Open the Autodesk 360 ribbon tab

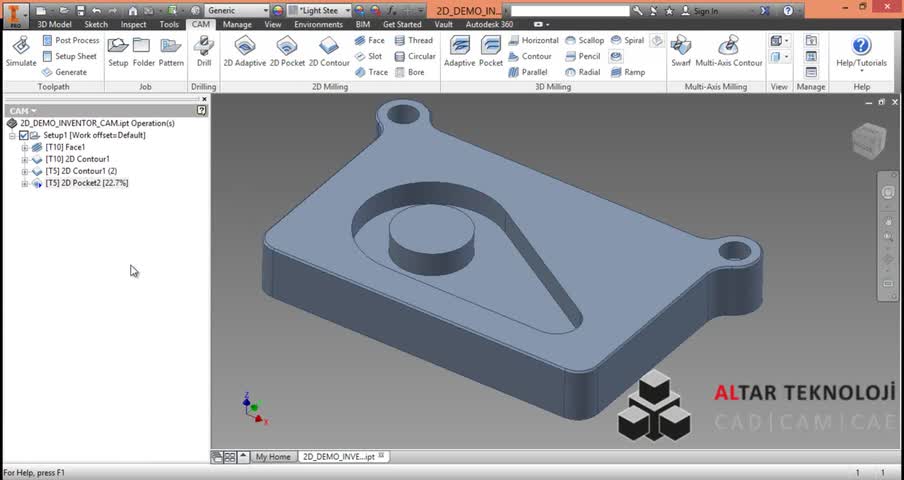(489, 24)
